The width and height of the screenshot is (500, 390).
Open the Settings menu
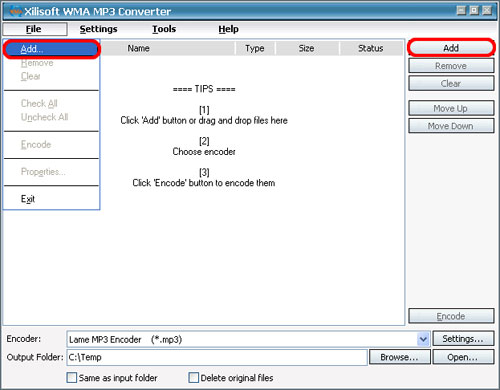(x=98, y=29)
